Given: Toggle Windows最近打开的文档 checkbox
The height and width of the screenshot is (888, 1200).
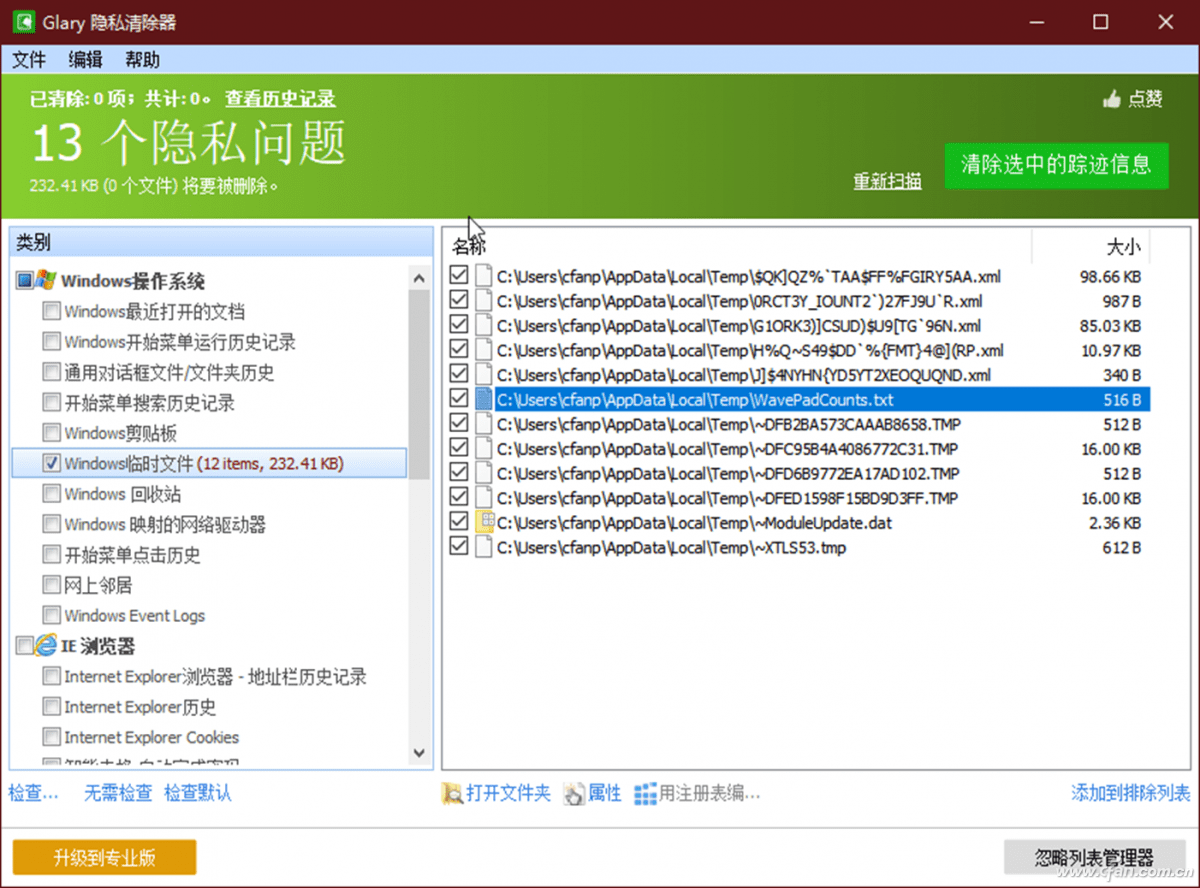Looking at the screenshot, I should [51, 312].
